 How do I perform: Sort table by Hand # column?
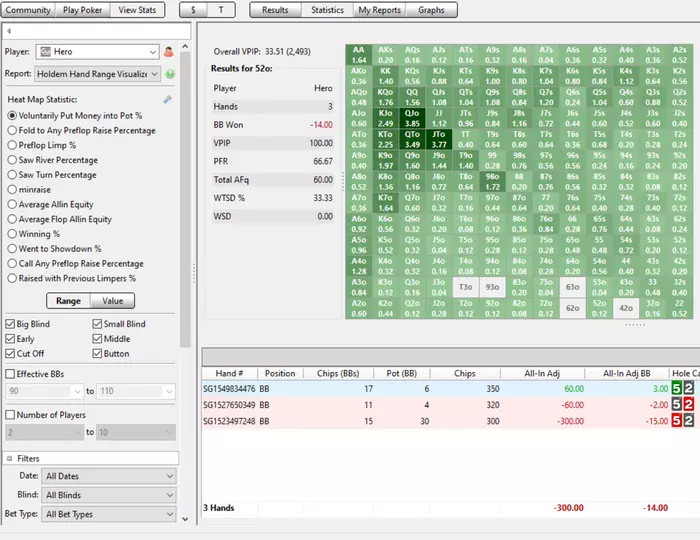tap(229, 374)
